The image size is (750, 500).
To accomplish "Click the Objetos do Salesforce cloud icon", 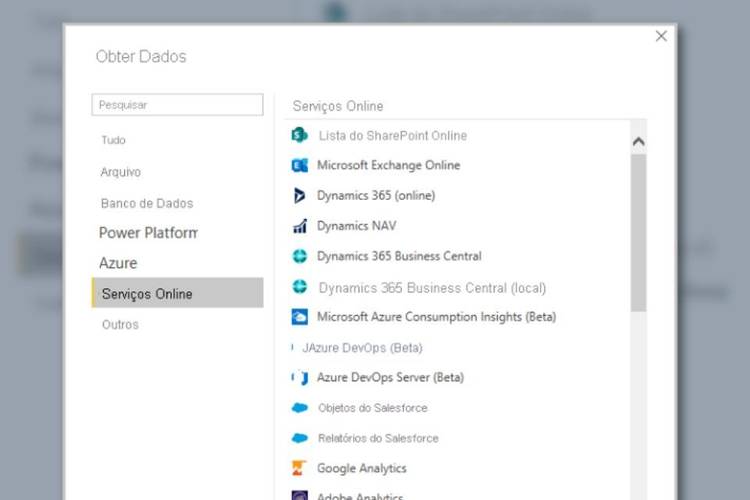I will pos(299,408).
